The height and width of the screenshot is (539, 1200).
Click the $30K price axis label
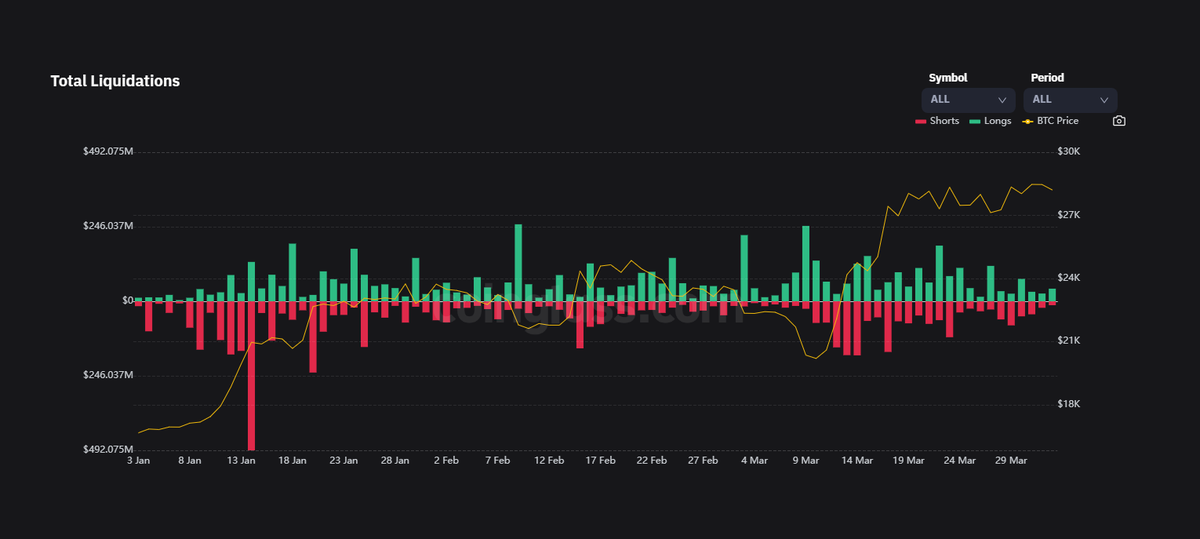(1069, 152)
